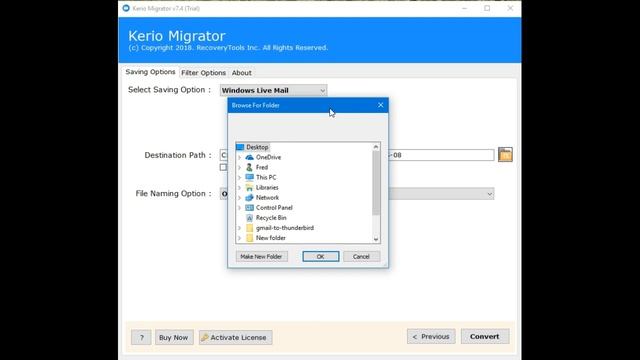Viewport: 640px width, 360px height.
Task: Select the 'This PC' label in tree
Action: 266,177
